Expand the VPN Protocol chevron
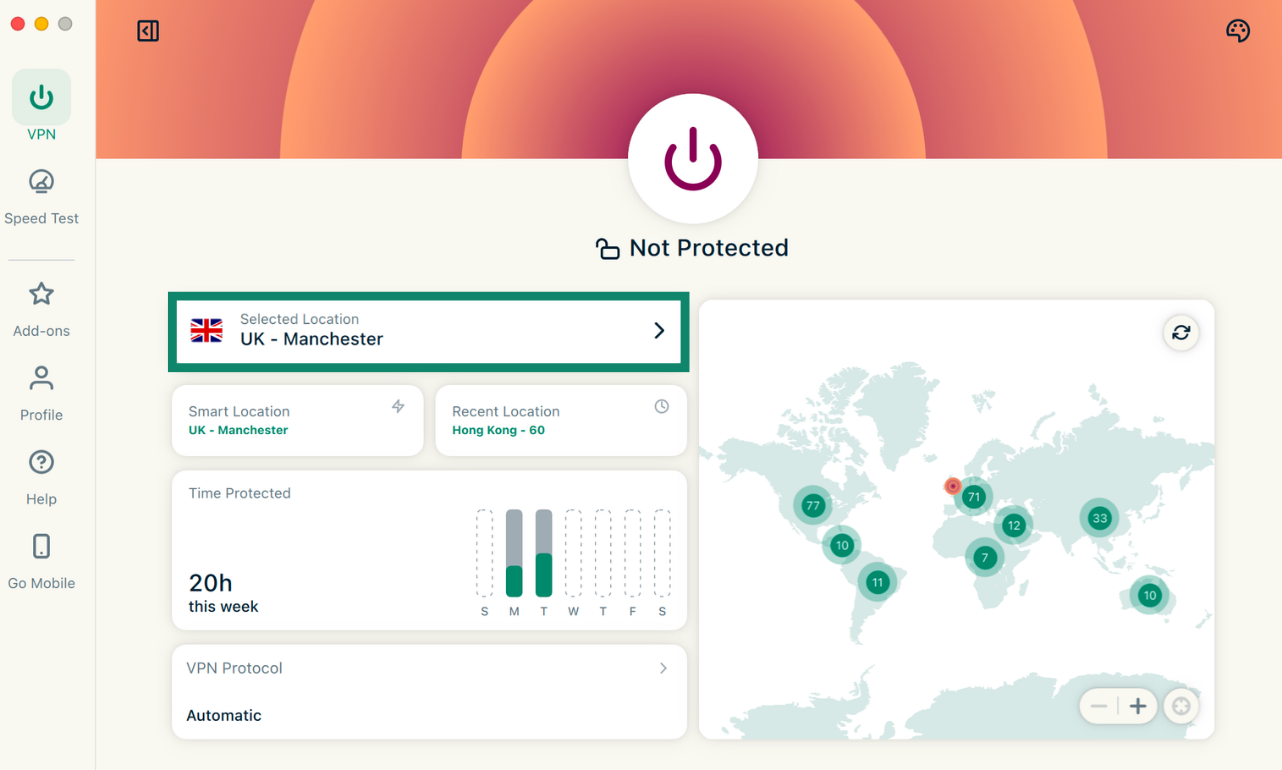 (x=663, y=668)
